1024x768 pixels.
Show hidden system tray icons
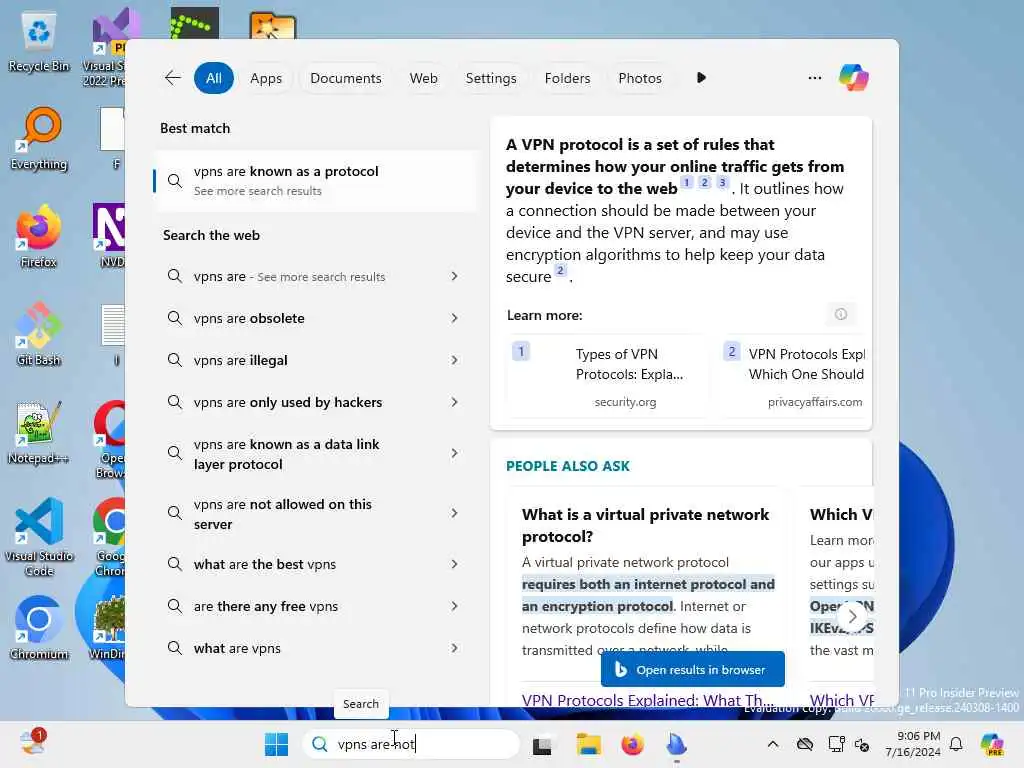773,744
